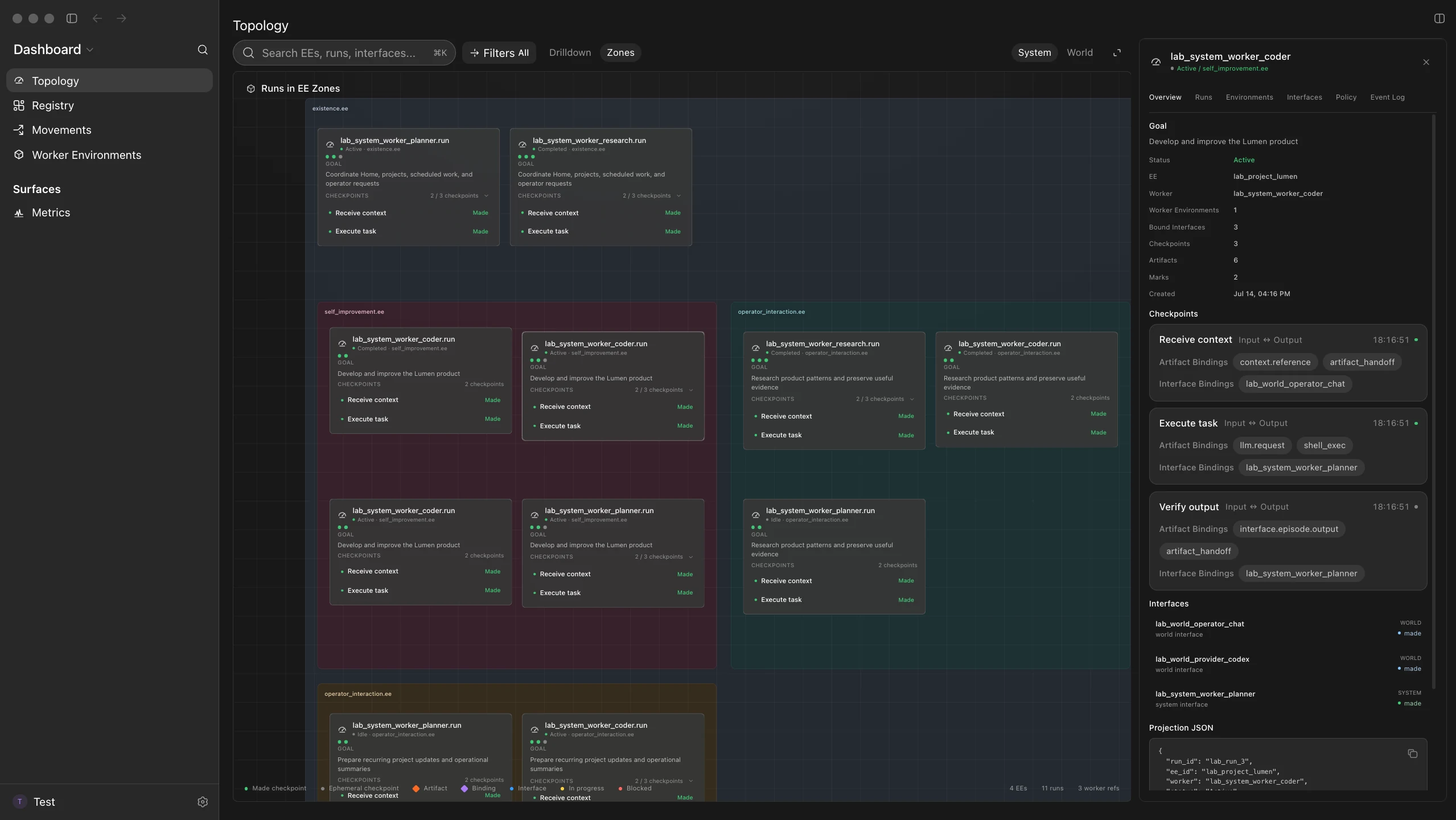The image size is (1456, 820).
Task: Click the In progress legend entry
Action: [582, 789]
